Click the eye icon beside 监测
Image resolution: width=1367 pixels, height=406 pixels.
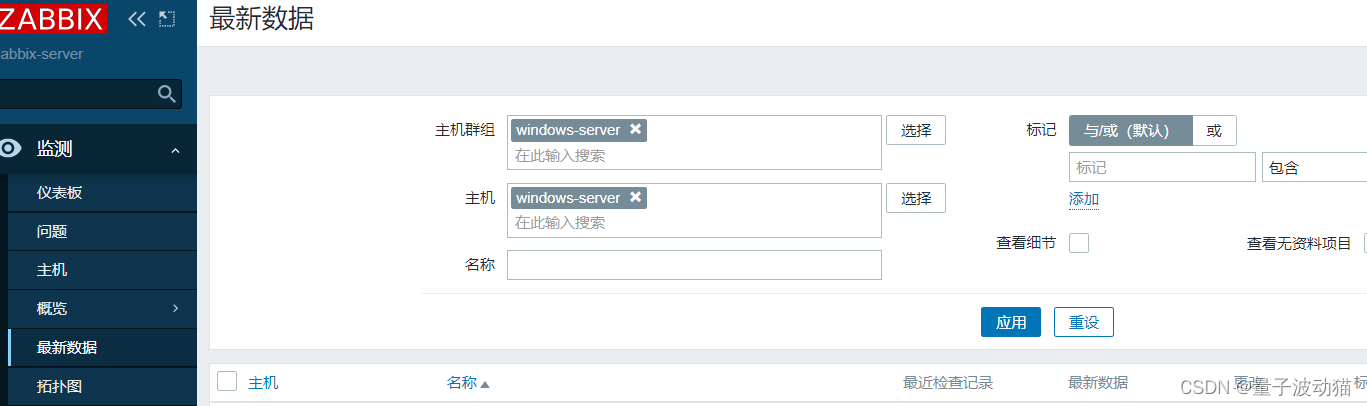click(x=11, y=149)
